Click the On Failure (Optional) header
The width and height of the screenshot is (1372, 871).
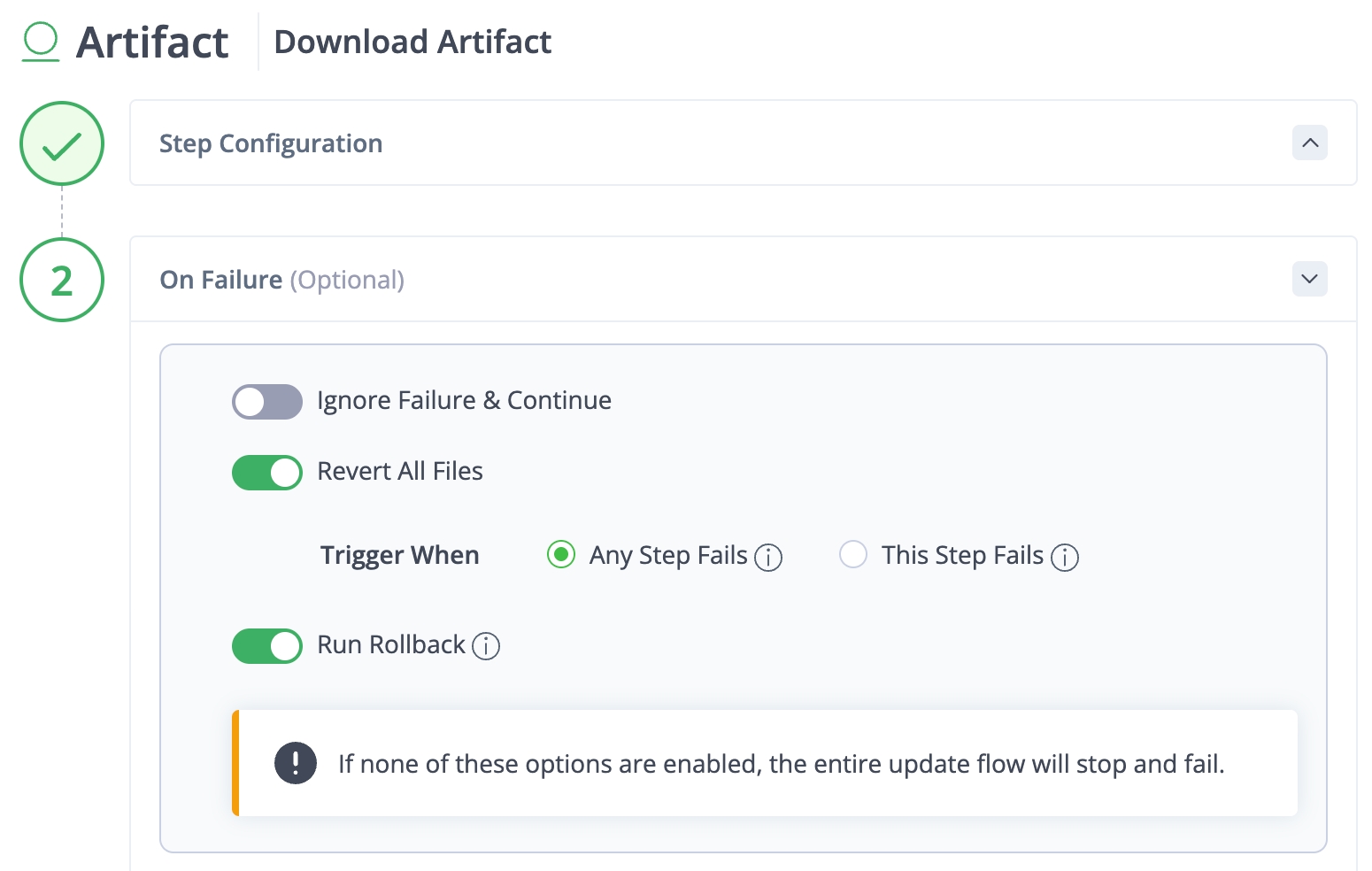[281, 280]
